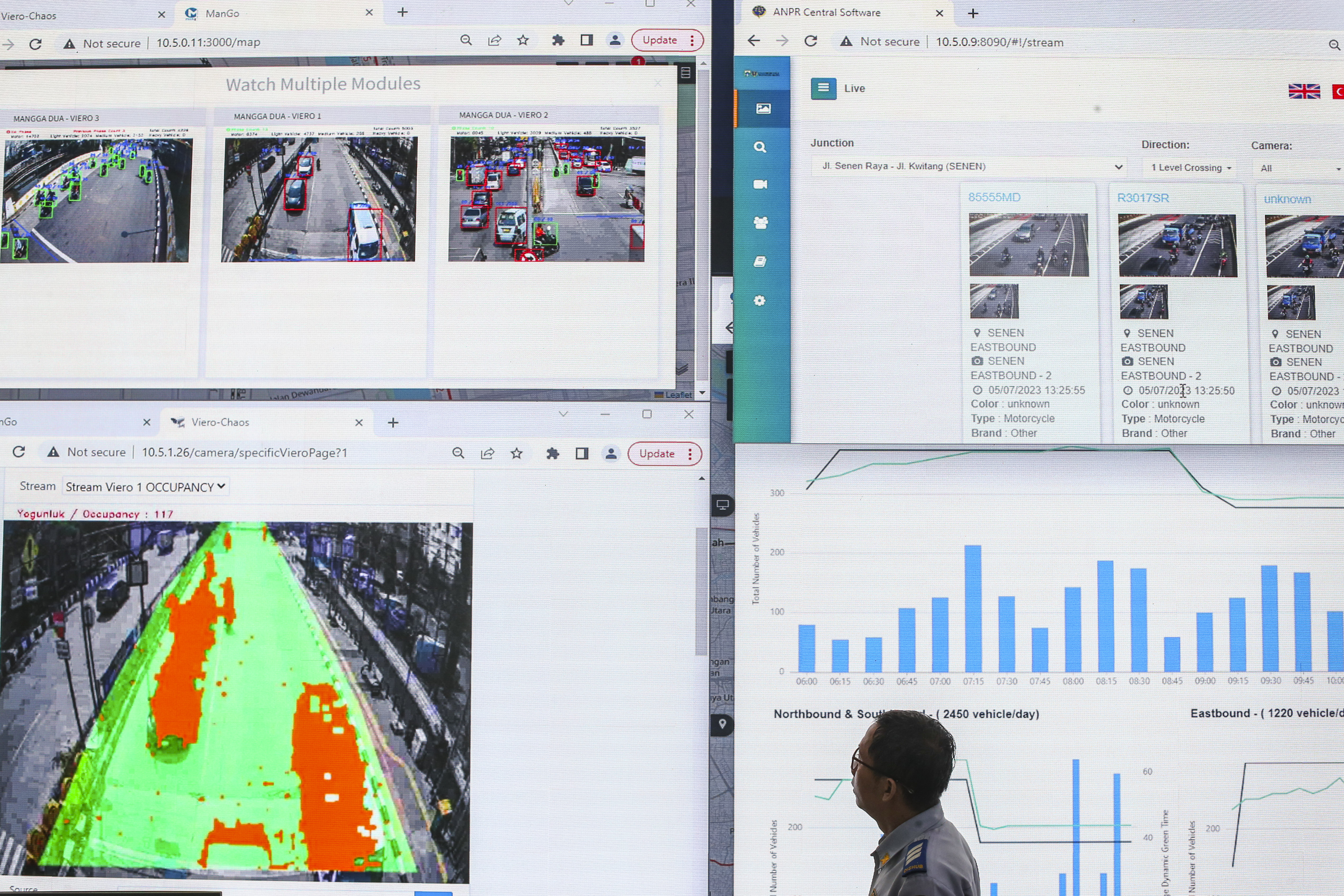This screenshot has width=1344, height=896.
Task: Open the Junction dropdown Jl. Senen Raya
Action: (970, 166)
